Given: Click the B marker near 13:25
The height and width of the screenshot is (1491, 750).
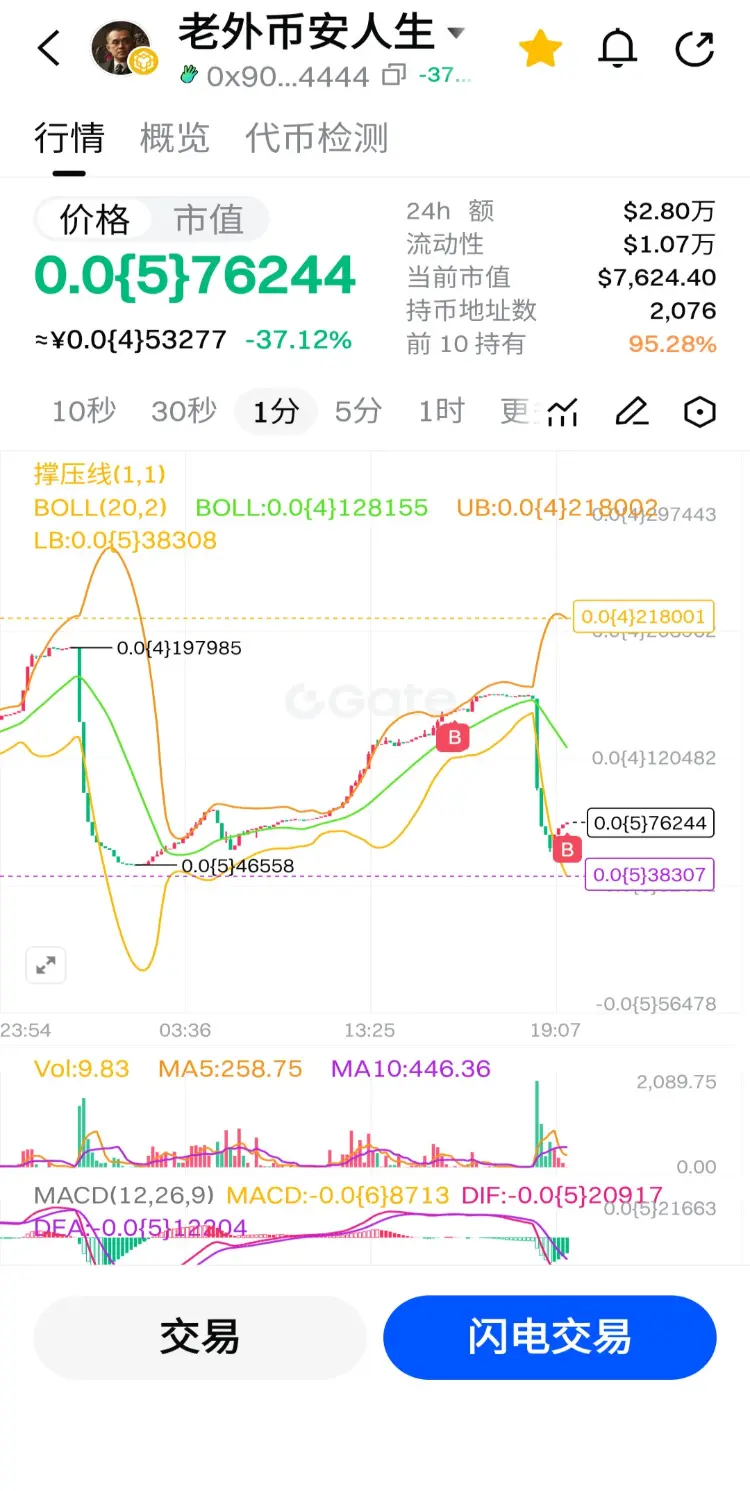Looking at the screenshot, I should (x=454, y=737).
